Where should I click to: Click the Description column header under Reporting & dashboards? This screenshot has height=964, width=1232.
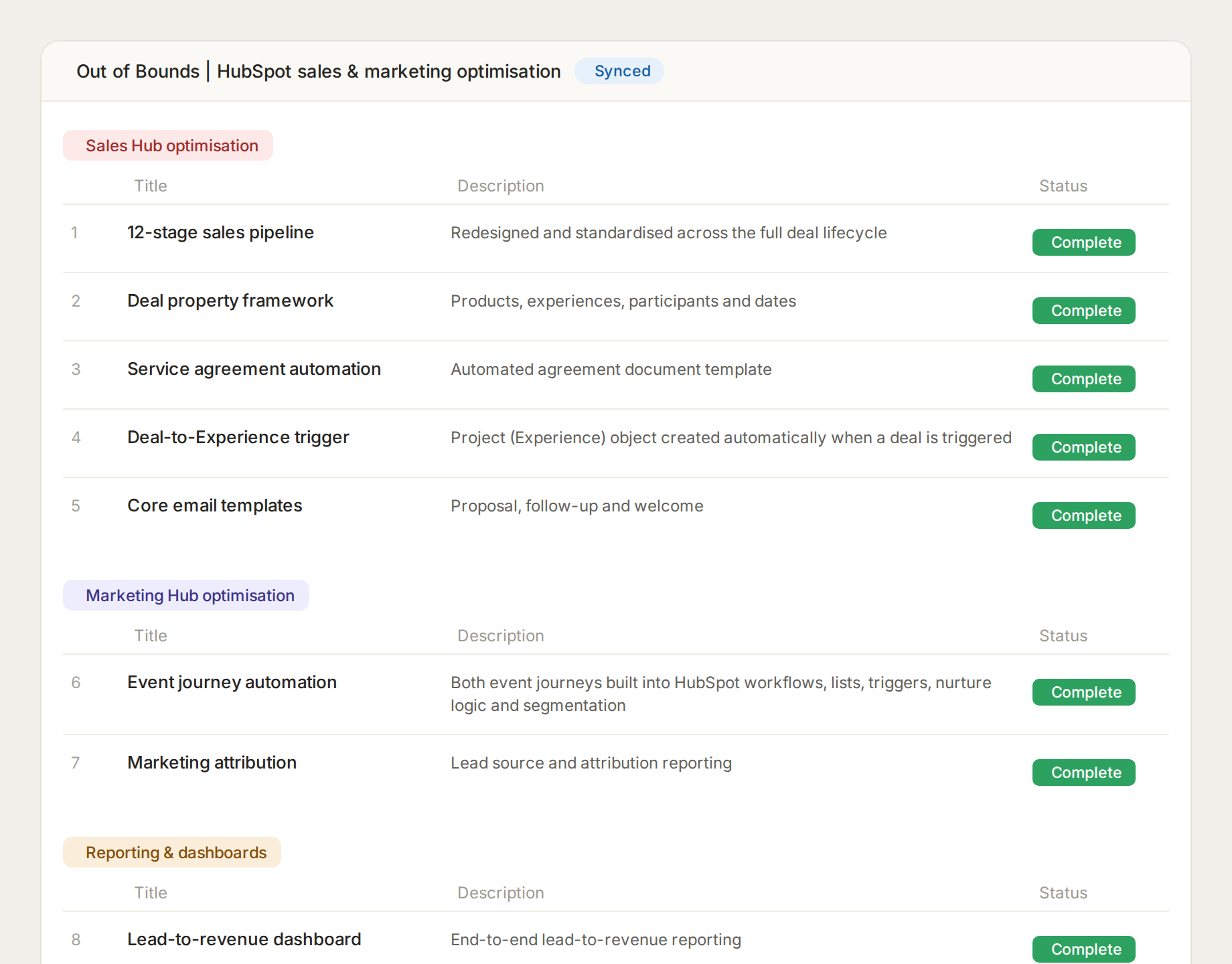pyautogui.click(x=501, y=893)
